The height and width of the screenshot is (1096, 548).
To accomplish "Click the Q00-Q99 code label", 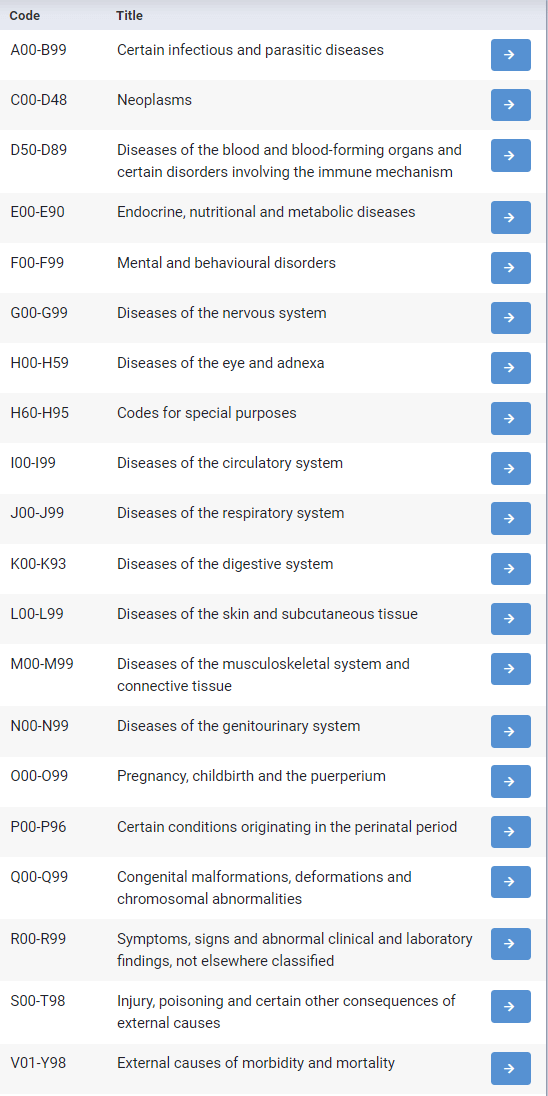I will click(x=39, y=877).
